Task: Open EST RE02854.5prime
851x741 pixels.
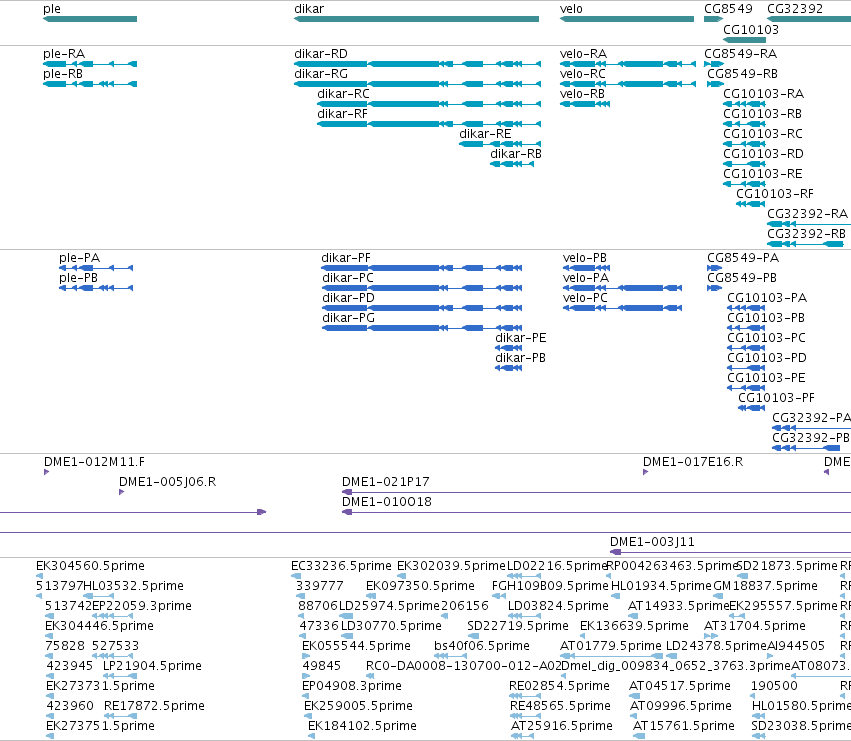Action: pos(559,686)
